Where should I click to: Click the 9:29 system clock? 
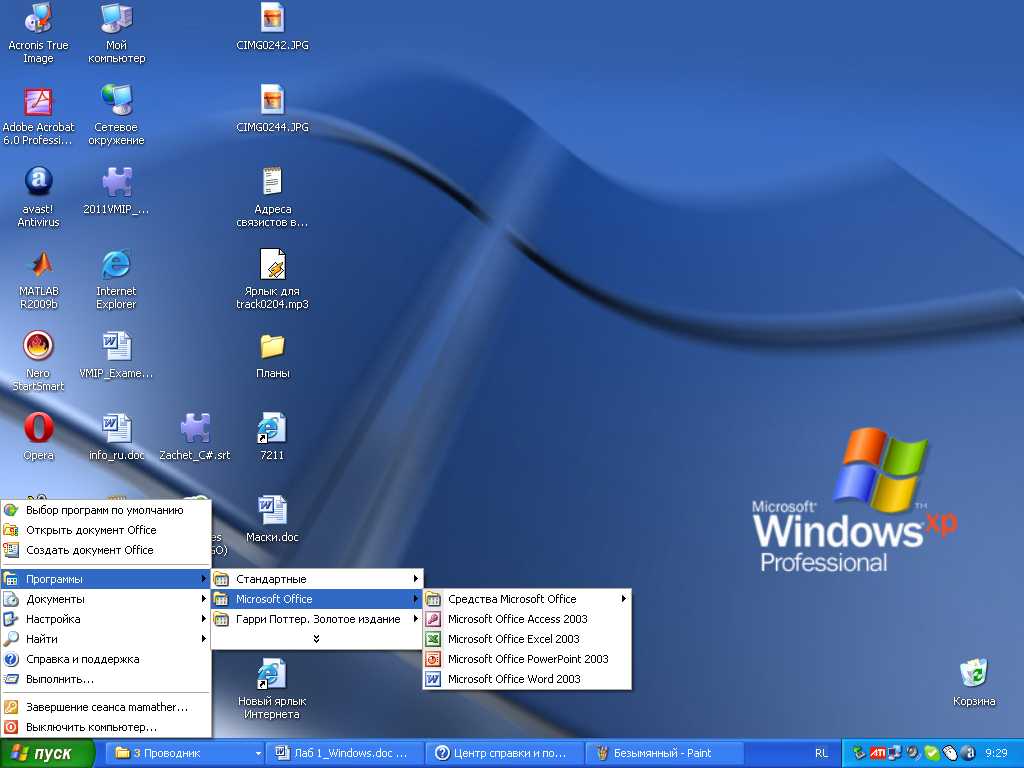[997, 753]
